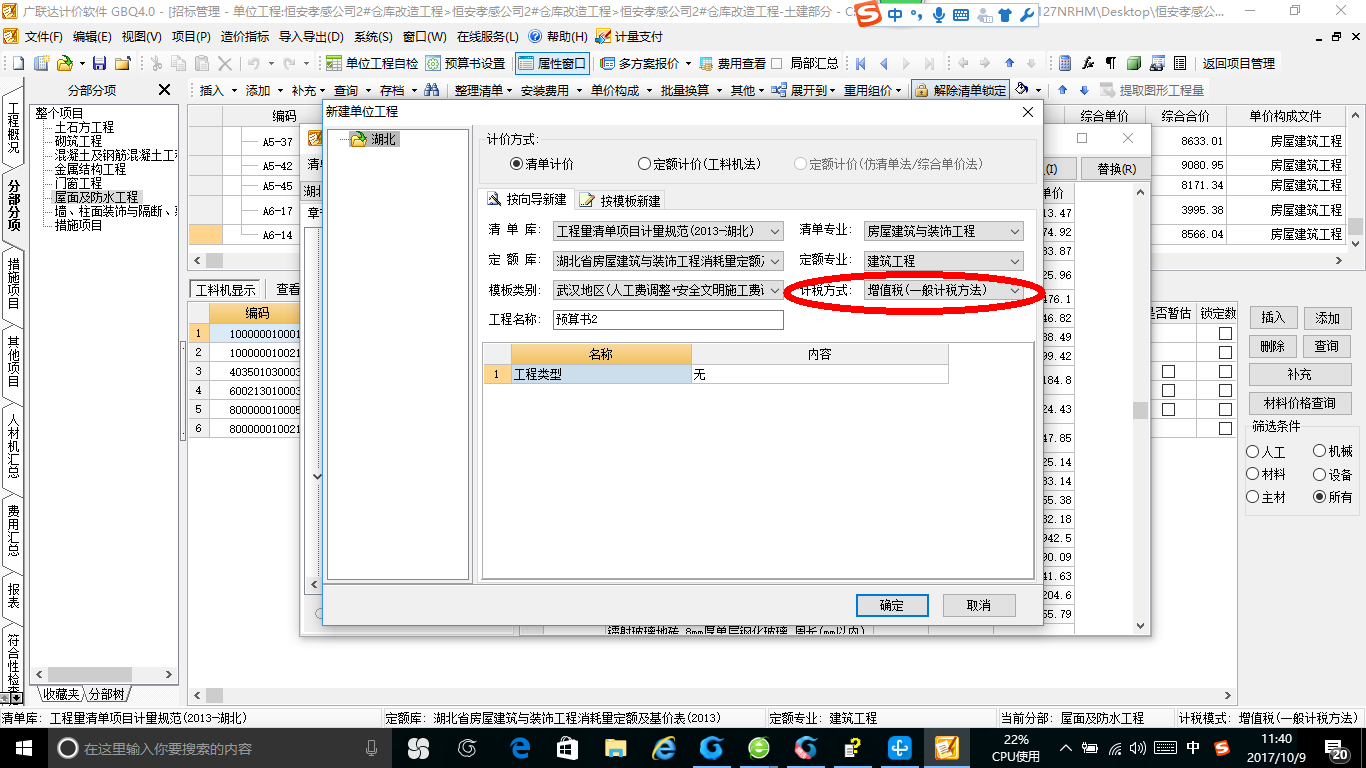Click the green 3D box icon
Image resolution: width=1366 pixels, height=768 pixels.
point(1134,63)
